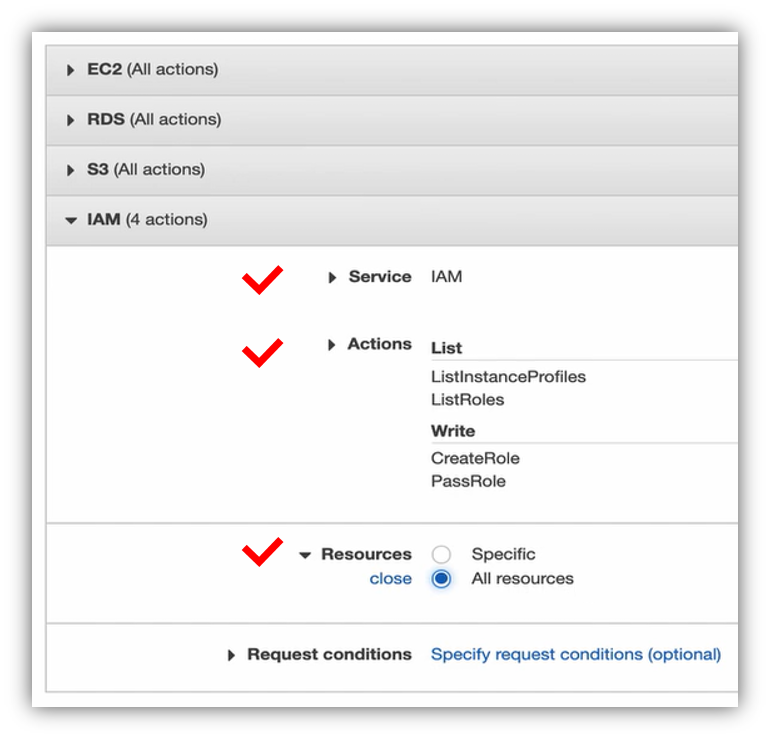The height and width of the screenshot is (739, 770).
Task: Click the triangle arrow beside Actions
Action: (332, 345)
